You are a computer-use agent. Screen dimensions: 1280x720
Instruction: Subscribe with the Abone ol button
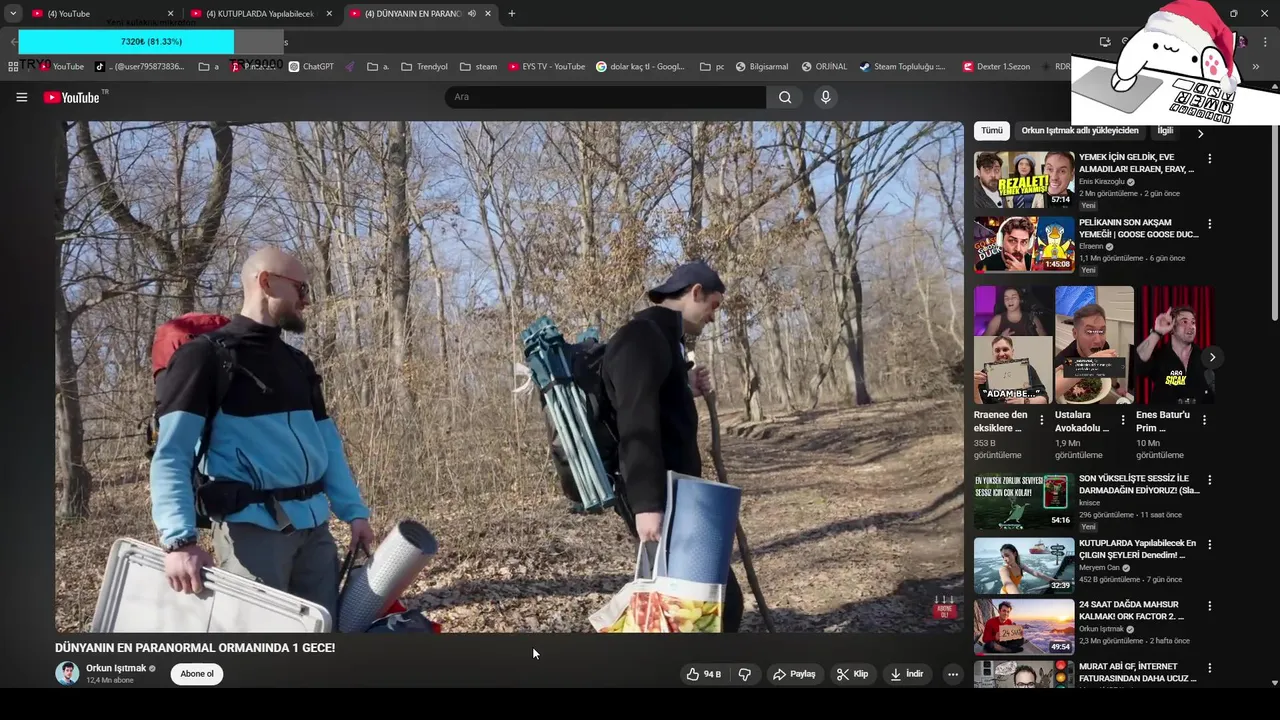pos(197,674)
